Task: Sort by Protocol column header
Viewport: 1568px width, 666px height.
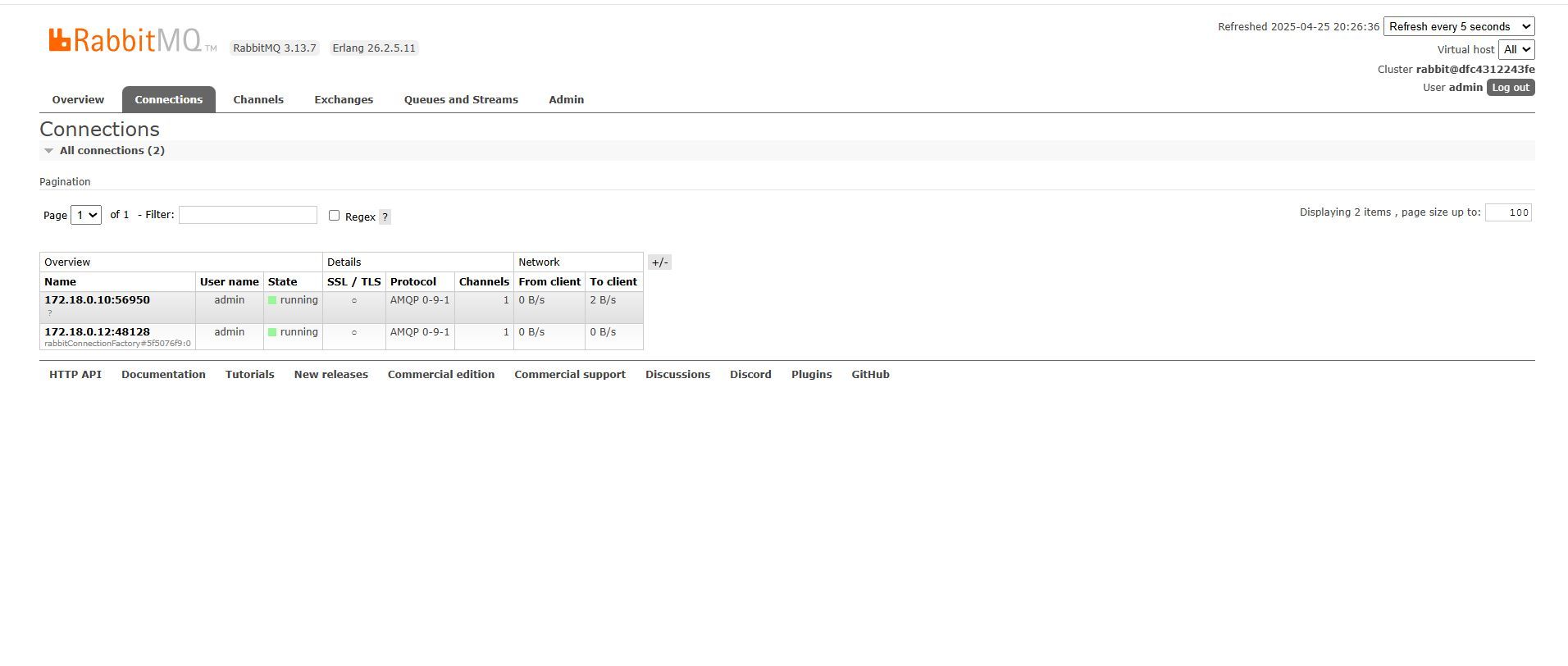Action: click(x=413, y=281)
